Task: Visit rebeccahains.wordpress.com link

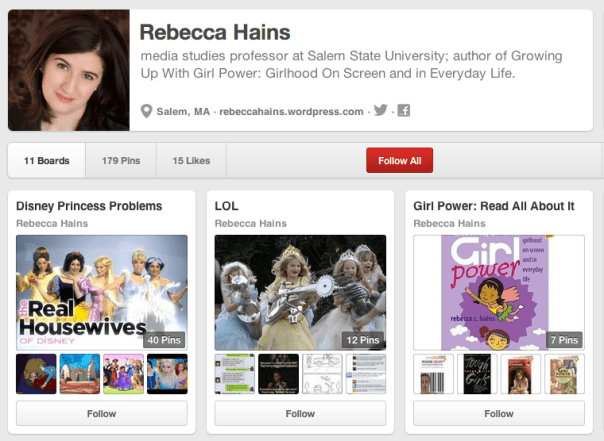Action: click(x=291, y=112)
